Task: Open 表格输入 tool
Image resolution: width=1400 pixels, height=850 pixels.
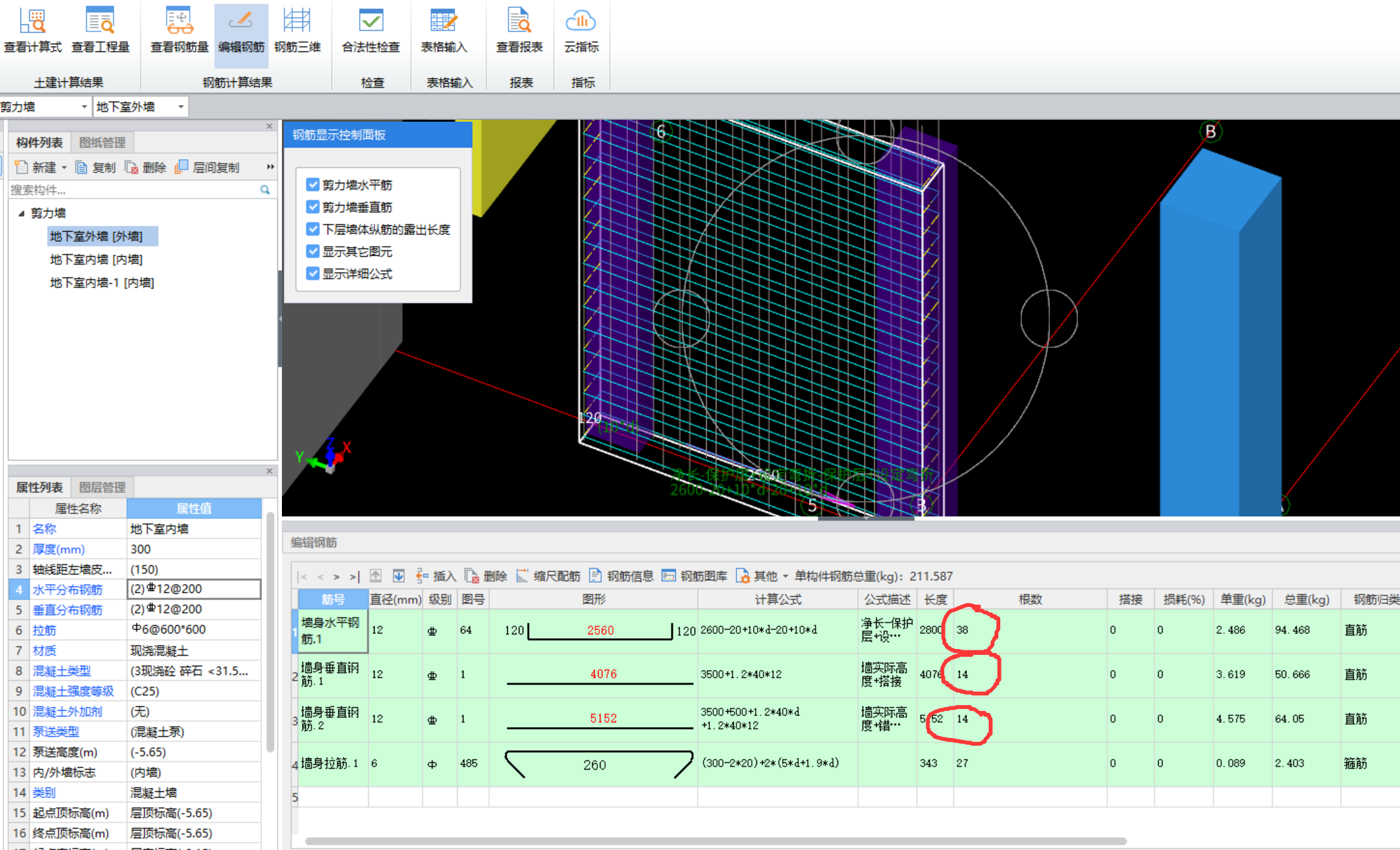Action: click(x=443, y=30)
